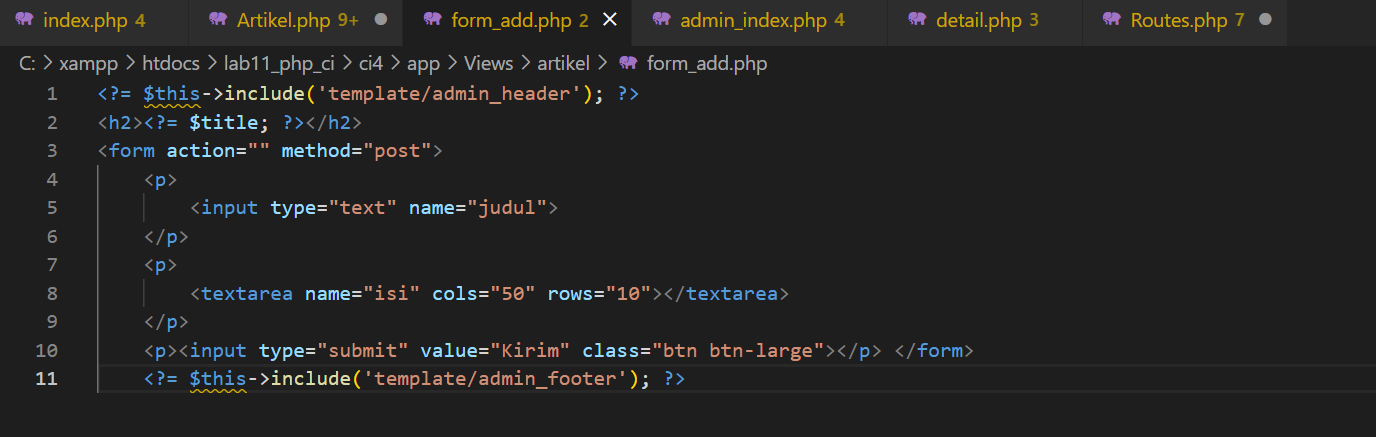Click unsaved dot on Artikel.php tab
Screen dimensions: 1376x437
(x=380, y=20)
